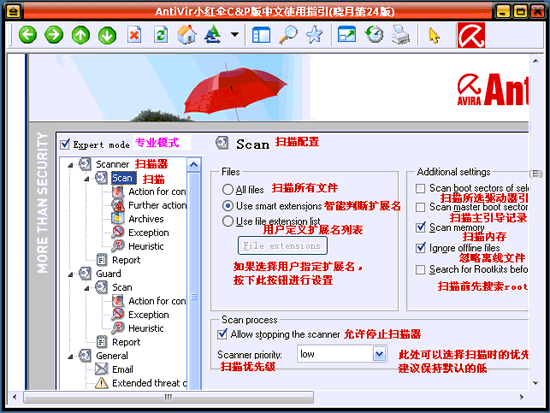Select Archives in the Scanner tree
550x413 pixels.
146,219
